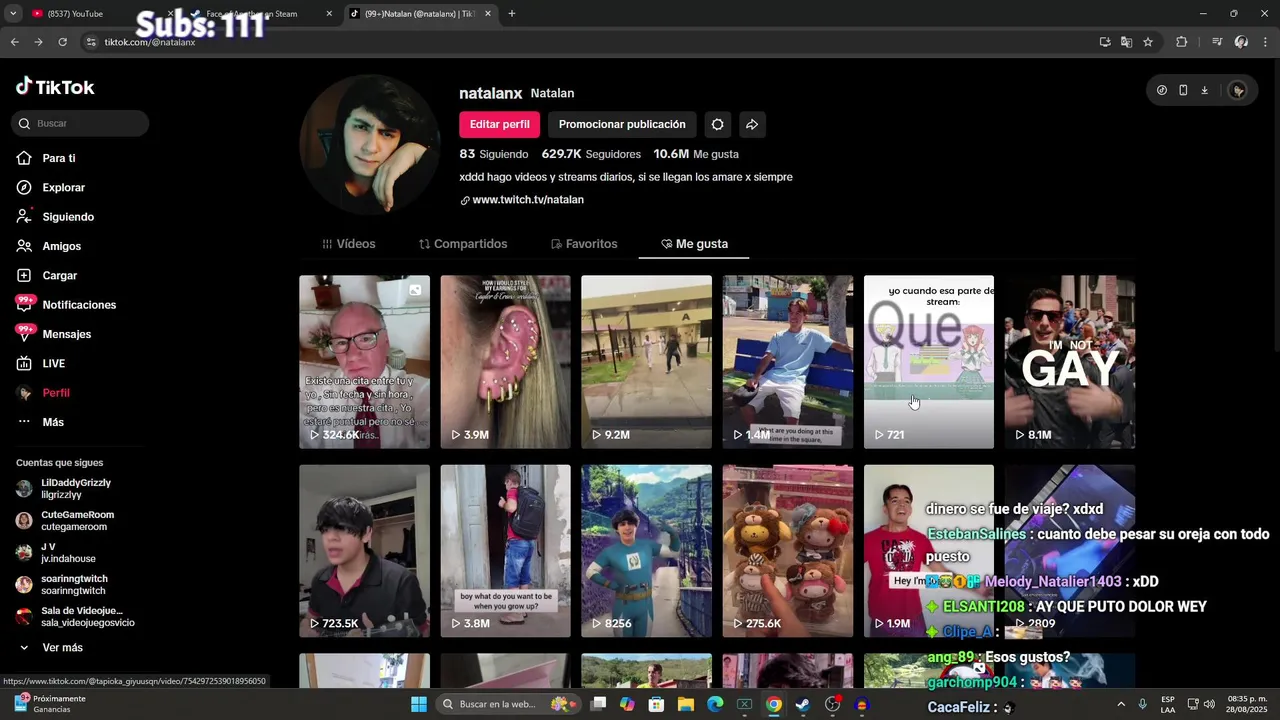Open the 324.6K views old man video
Screen dimensions: 1280x720
364,362
